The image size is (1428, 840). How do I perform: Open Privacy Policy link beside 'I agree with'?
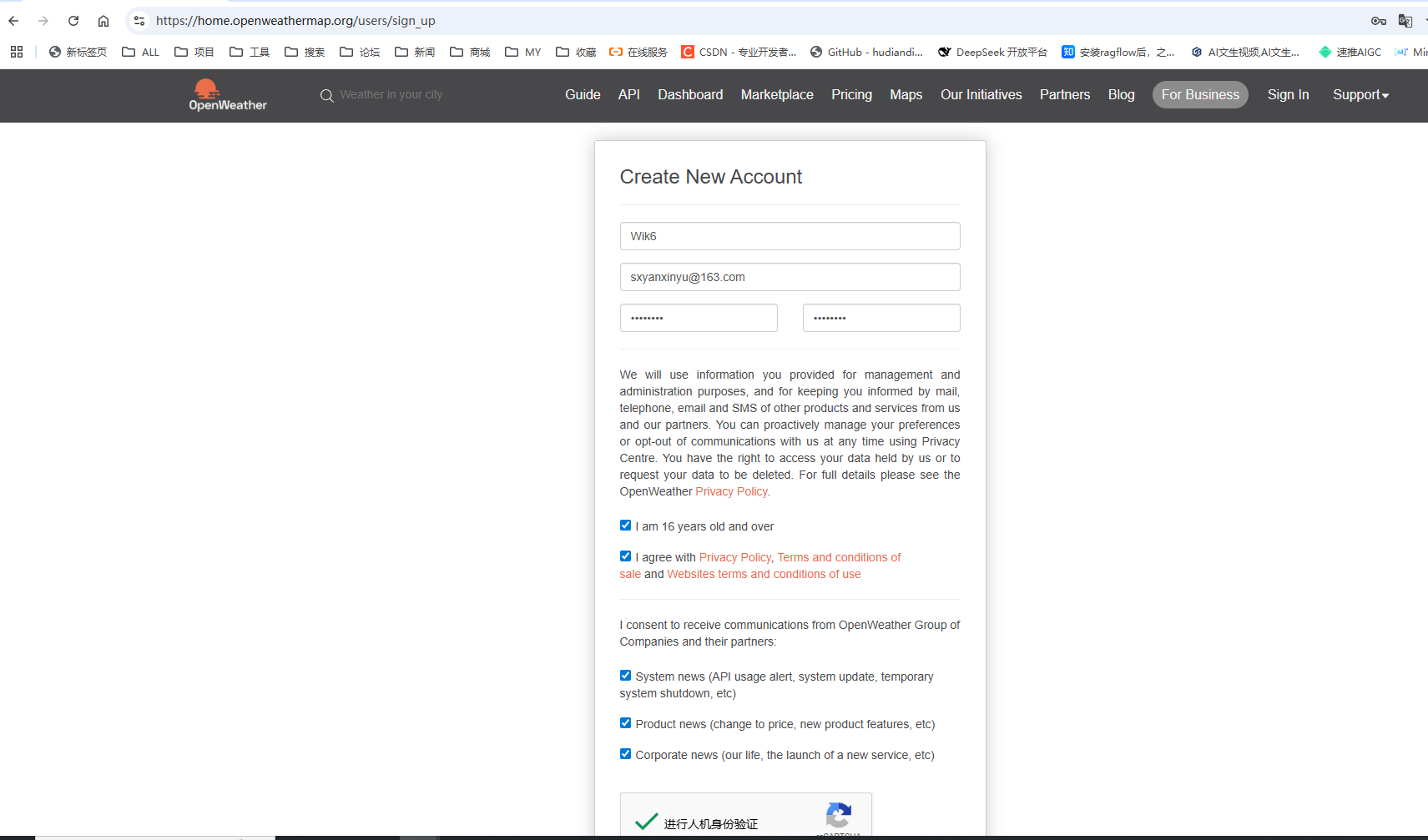coord(735,557)
